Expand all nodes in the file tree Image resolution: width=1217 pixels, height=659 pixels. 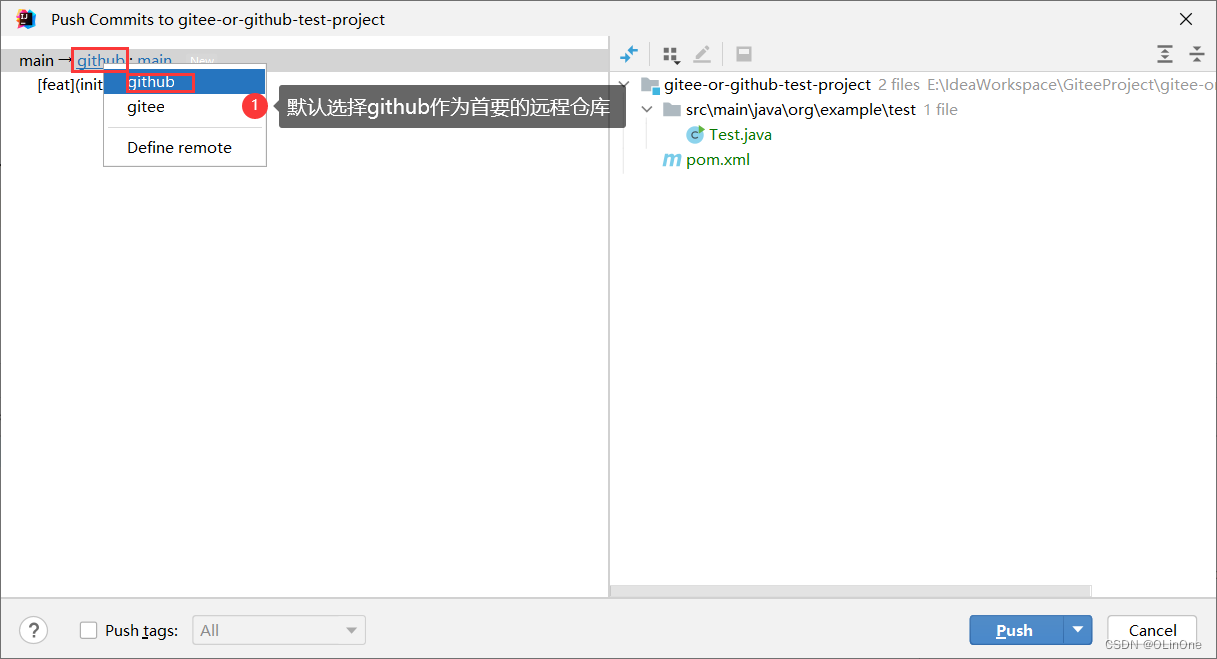click(x=1165, y=54)
